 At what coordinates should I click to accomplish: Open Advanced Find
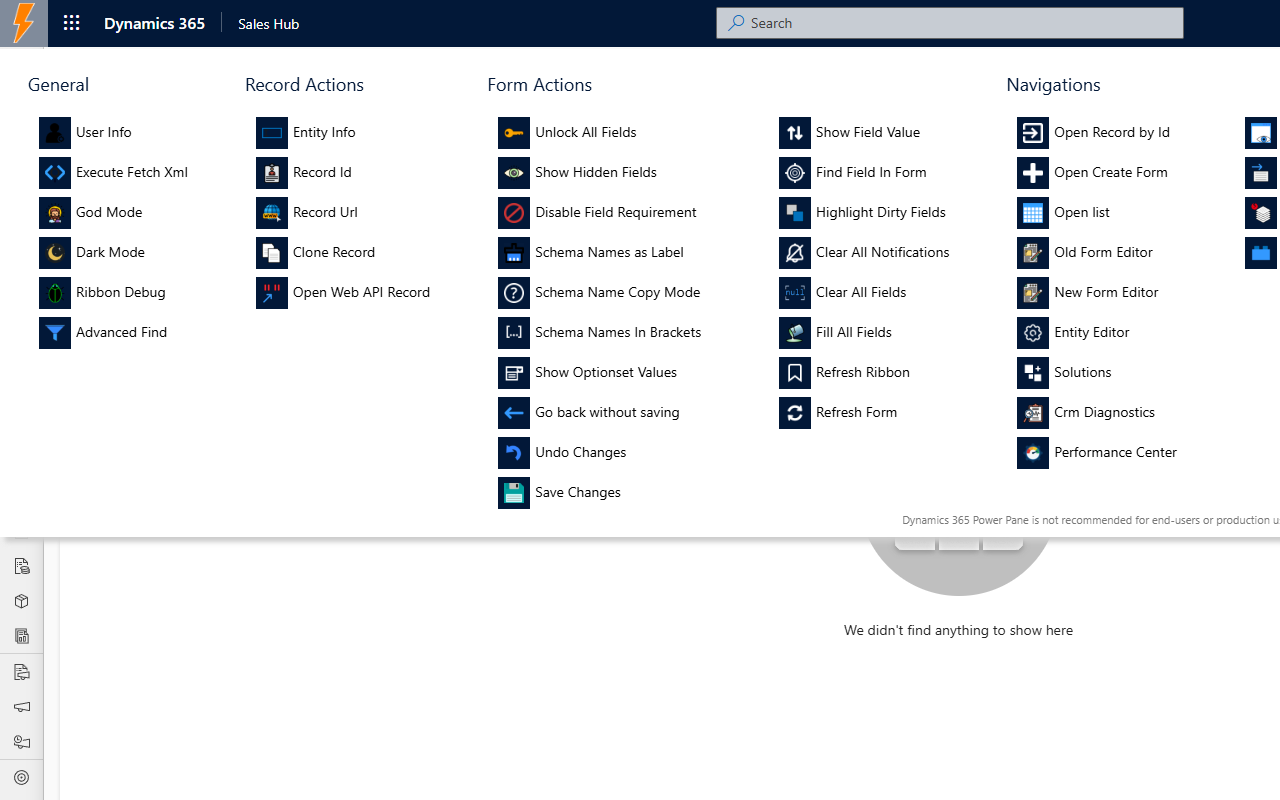[x=121, y=332]
